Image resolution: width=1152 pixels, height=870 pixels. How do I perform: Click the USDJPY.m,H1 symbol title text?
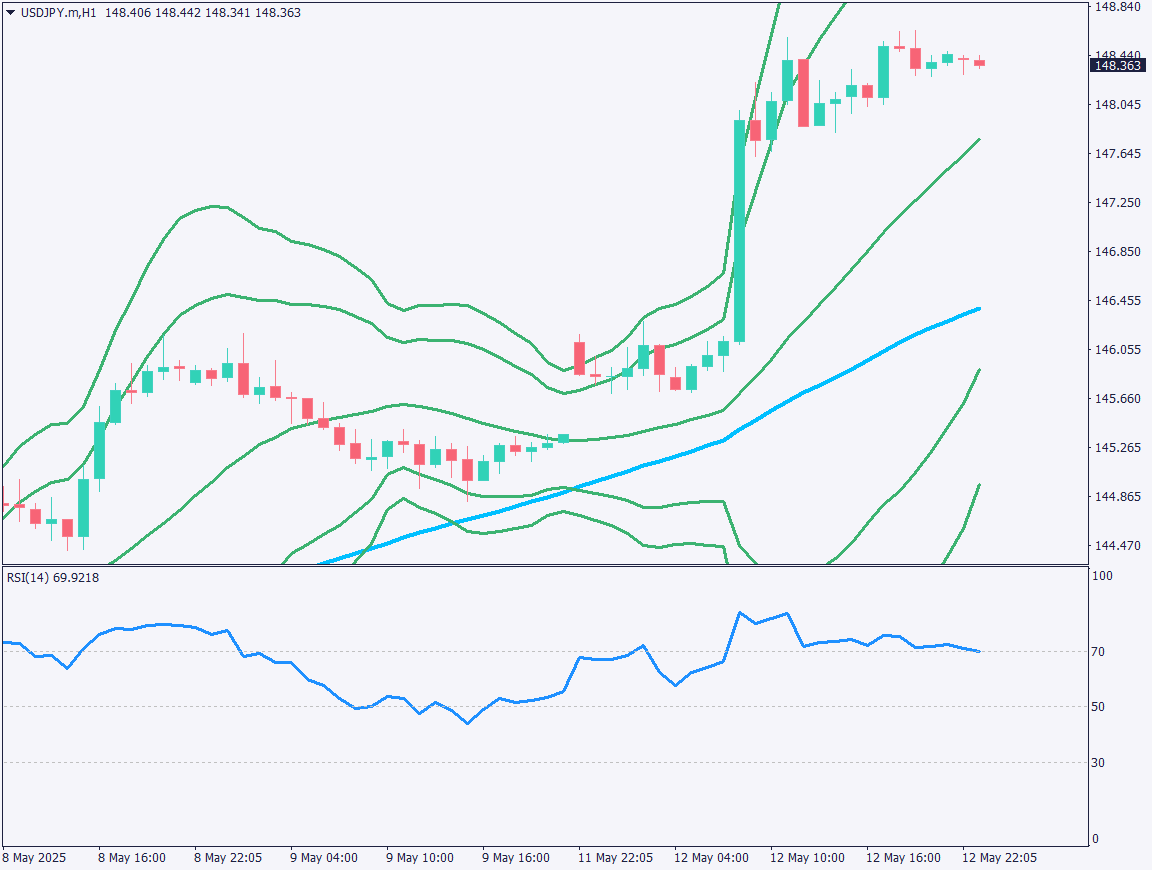click(58, 13)
